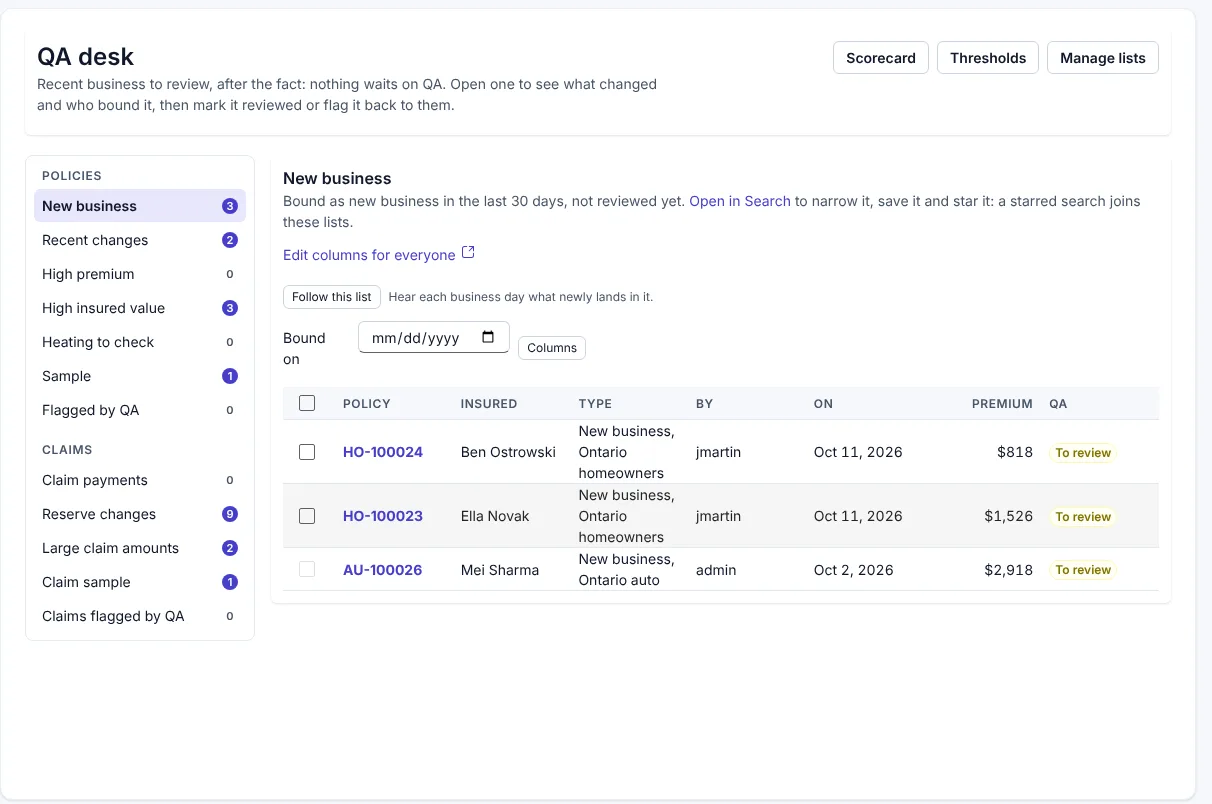Open the Flagged by QA list

point(140,410)
